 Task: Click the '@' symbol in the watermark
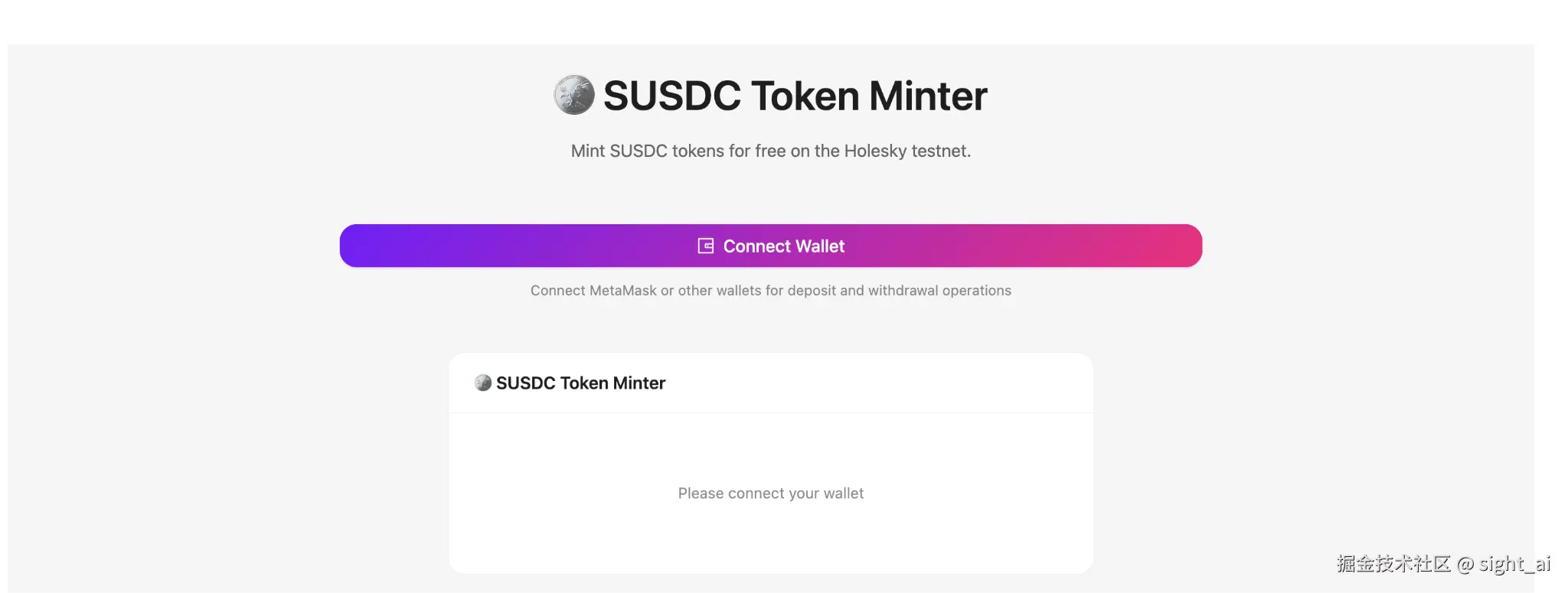[1465, 565]
